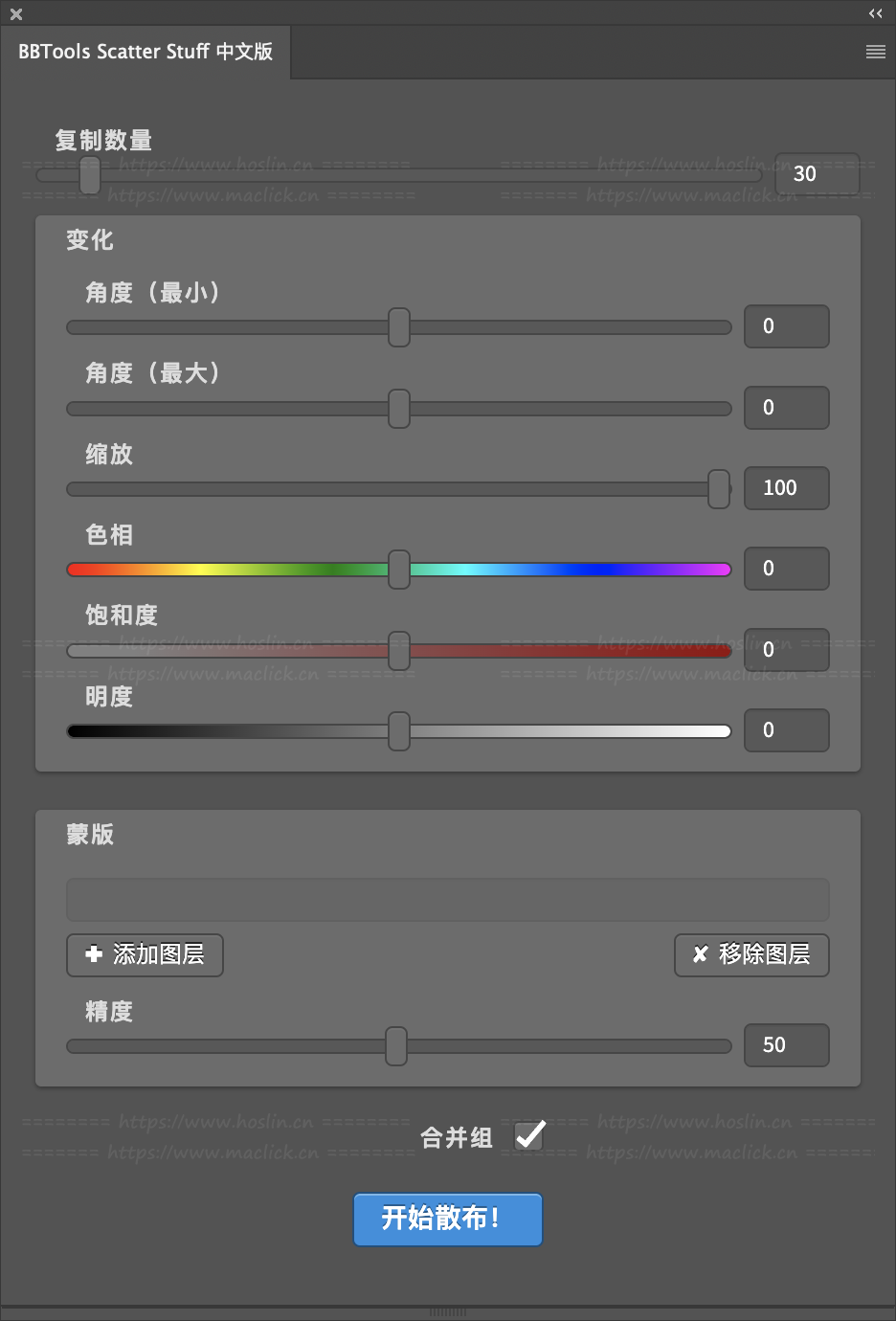Click the 角度（最大）value field
Viewport: 896px width, 1321px height.
click(x=786, y=408)
